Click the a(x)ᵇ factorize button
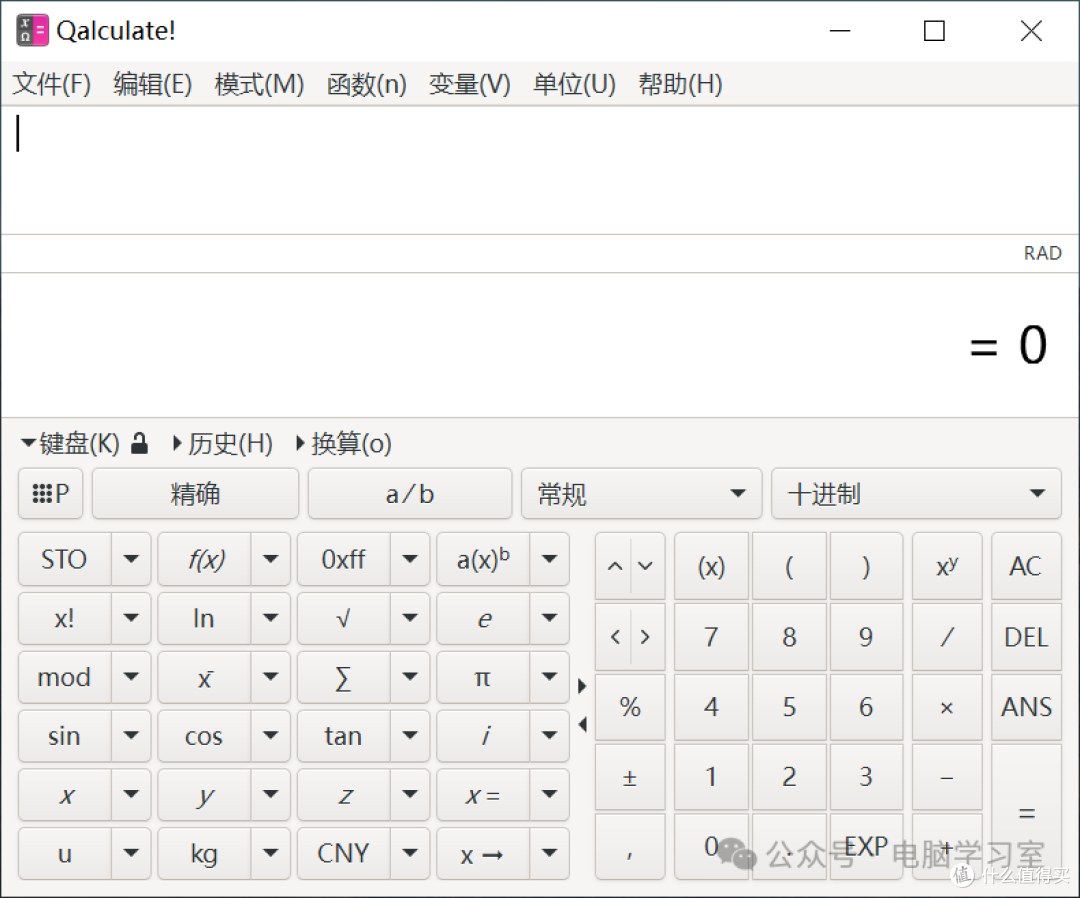 click(x=483, y=559)
